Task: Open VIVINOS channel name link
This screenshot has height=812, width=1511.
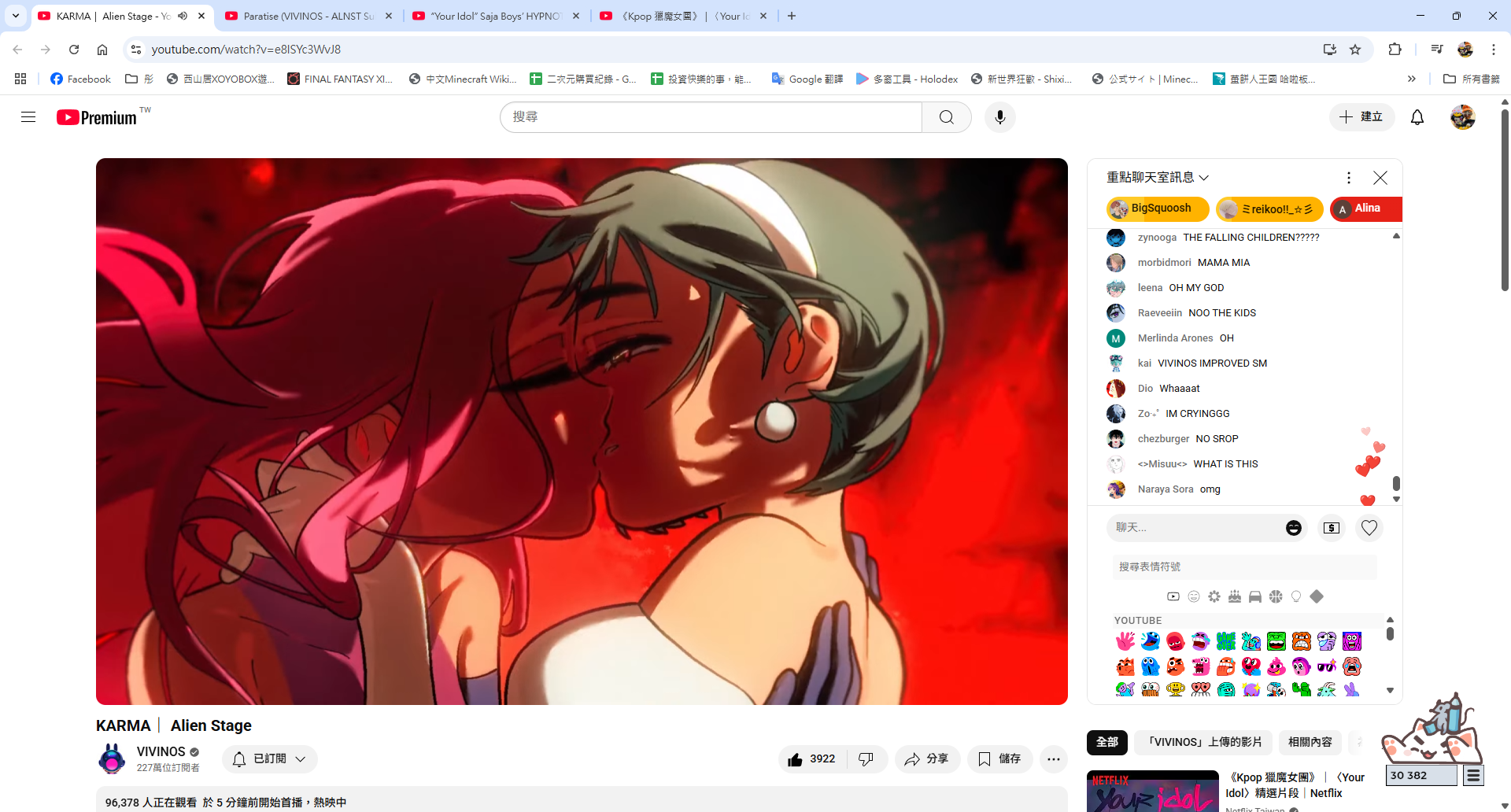Action: (161, 751)
